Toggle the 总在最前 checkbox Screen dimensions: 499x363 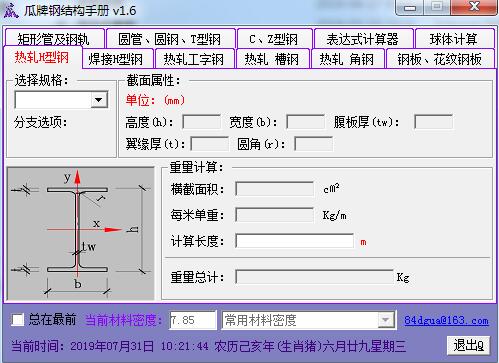click(17, 320)
